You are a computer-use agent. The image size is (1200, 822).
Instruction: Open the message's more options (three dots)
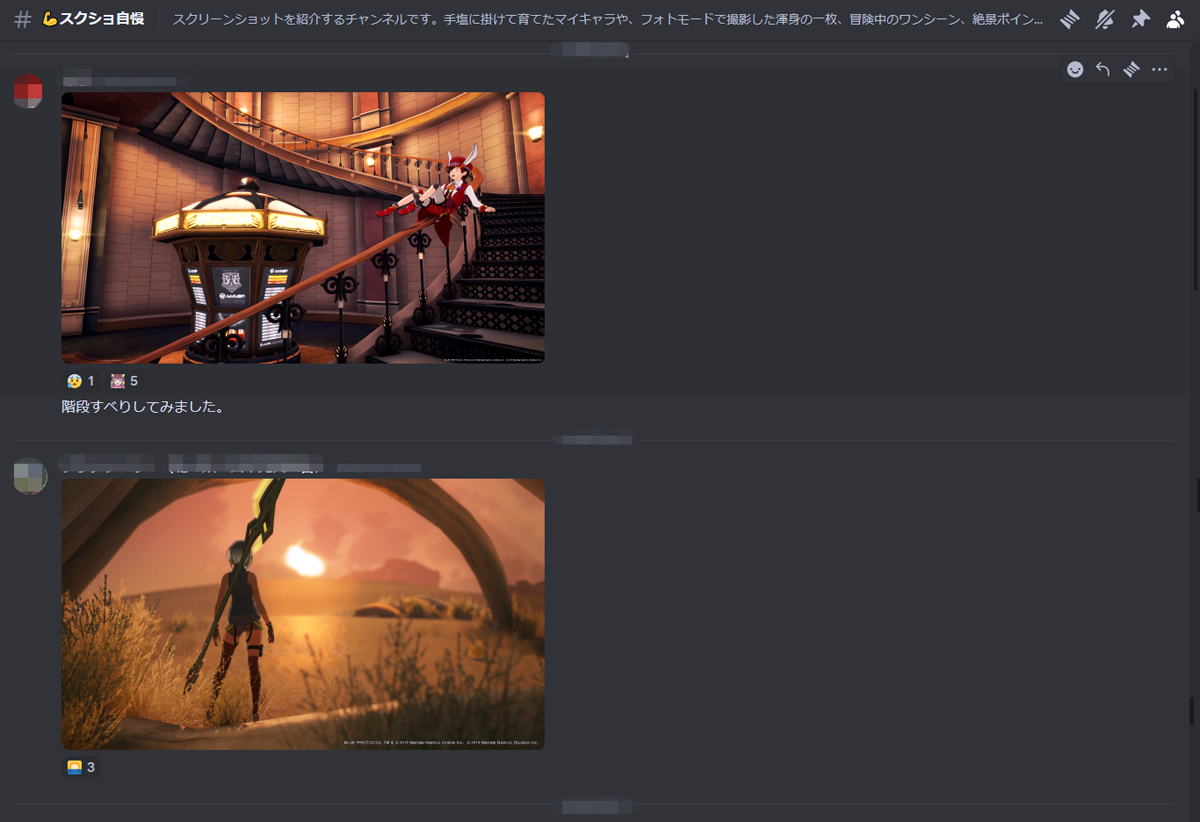[1159, 69]
